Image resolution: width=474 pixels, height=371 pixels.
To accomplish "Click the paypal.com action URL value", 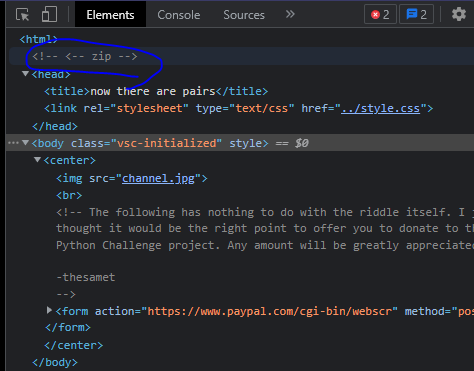I will 270,311.
